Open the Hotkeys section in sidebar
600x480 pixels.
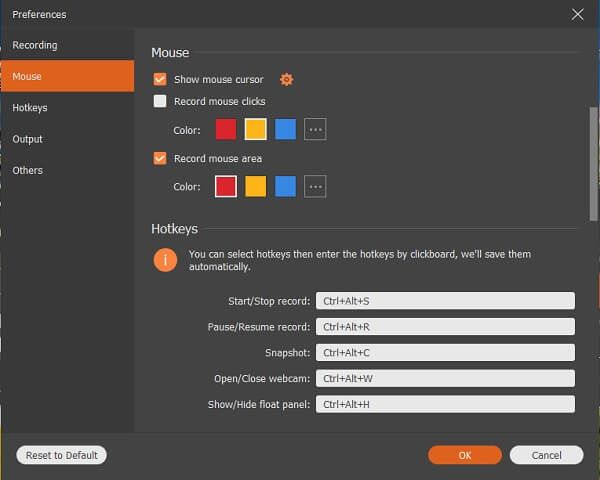coord(30,107)
